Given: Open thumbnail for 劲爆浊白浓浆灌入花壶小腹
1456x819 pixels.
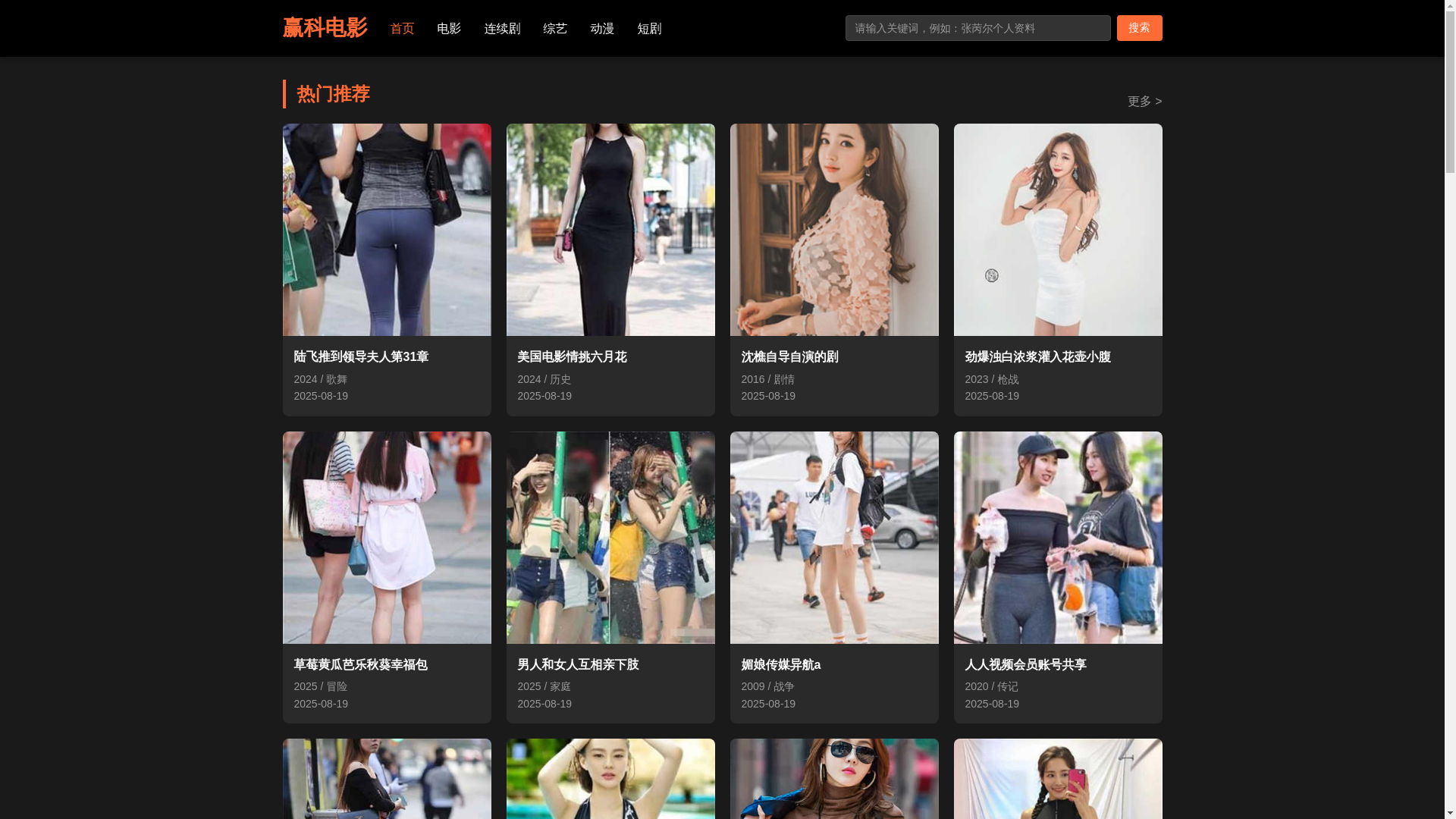Looking at the screenshot, I should [1058, 230].
